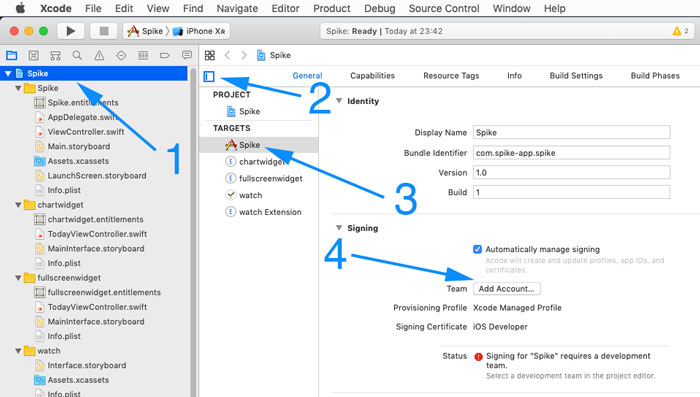This screenshot has width=700, height=397.
Task: Switch to the Build Settings tab
Action: pos(576,76)
